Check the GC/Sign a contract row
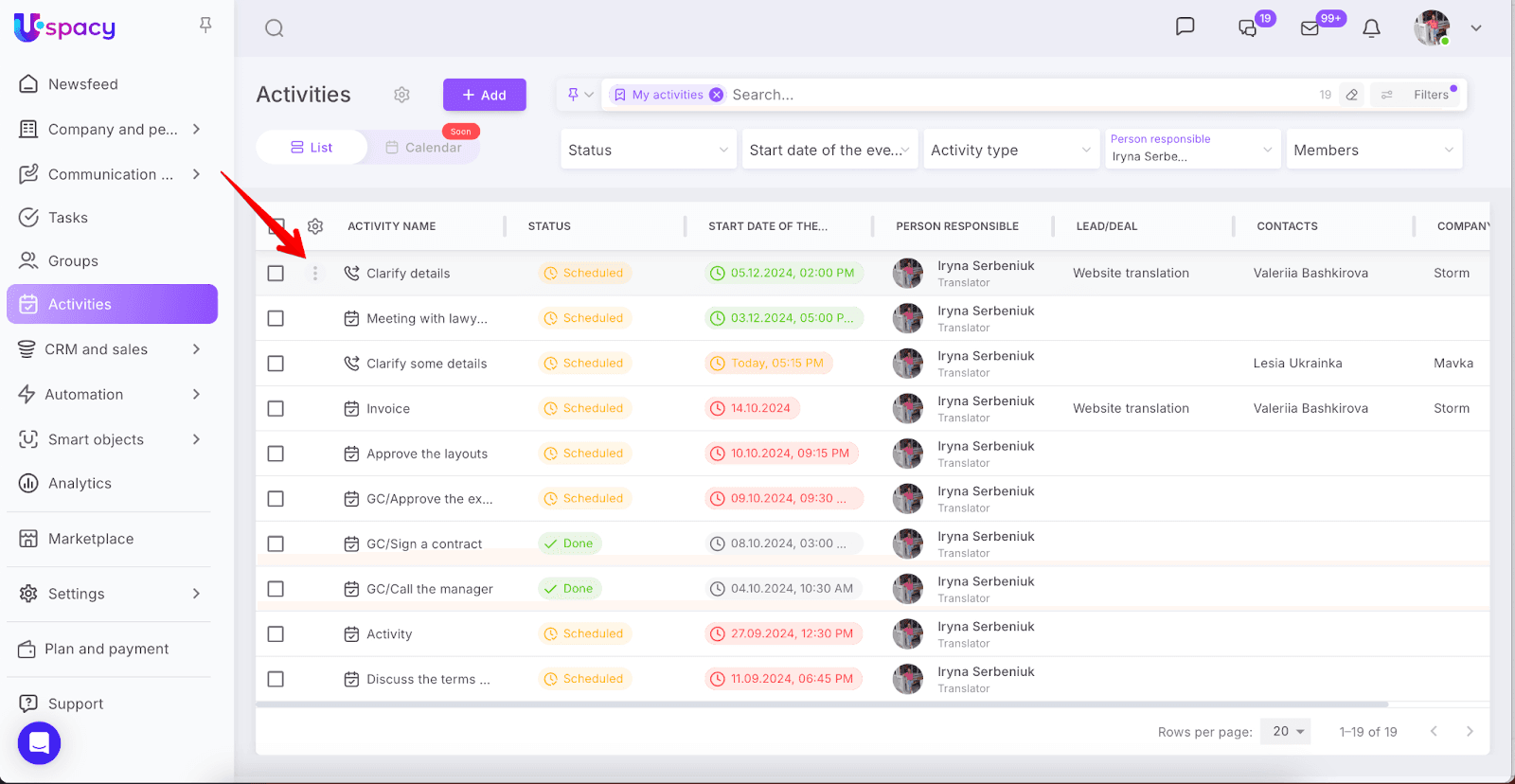 click(x=276, y=543)
